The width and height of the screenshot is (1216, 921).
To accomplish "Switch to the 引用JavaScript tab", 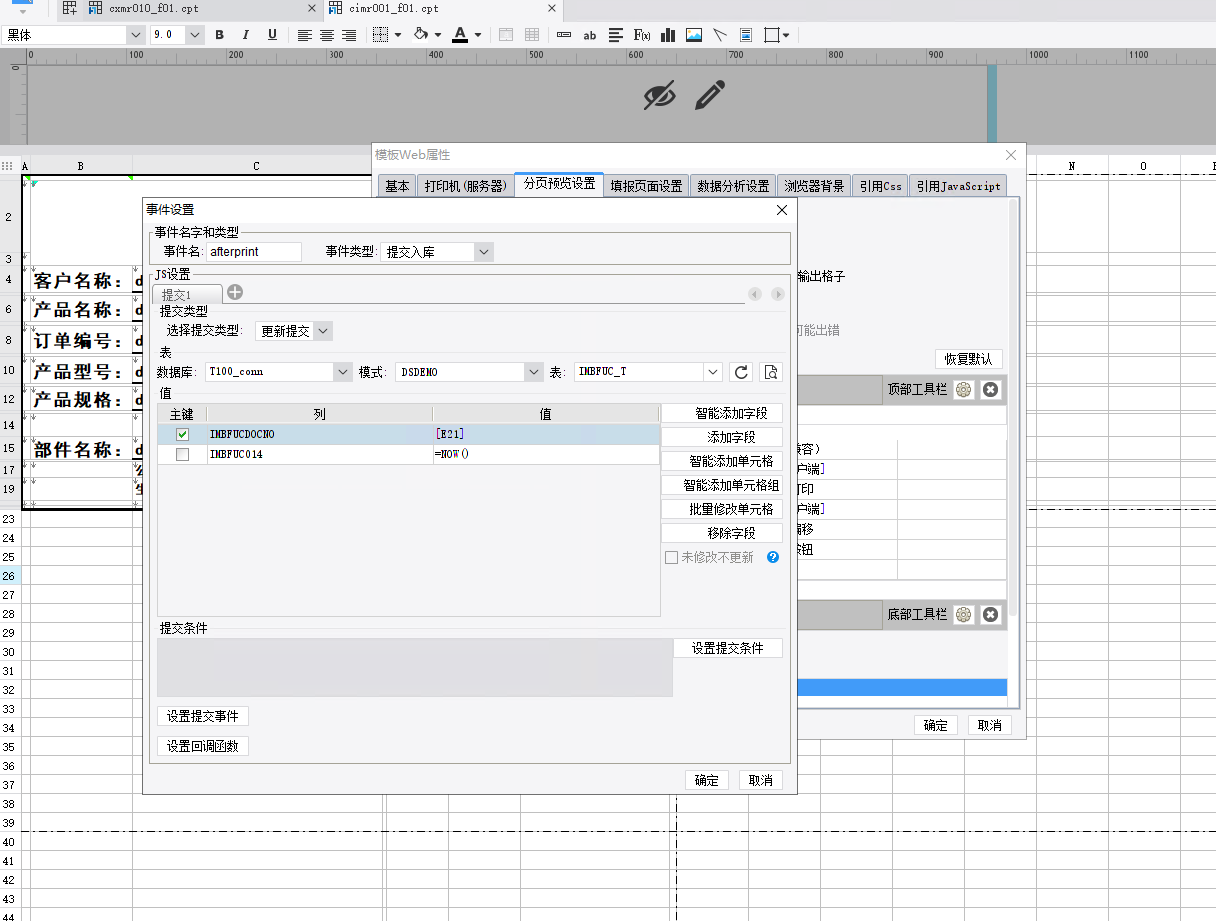I will [958, 186].
